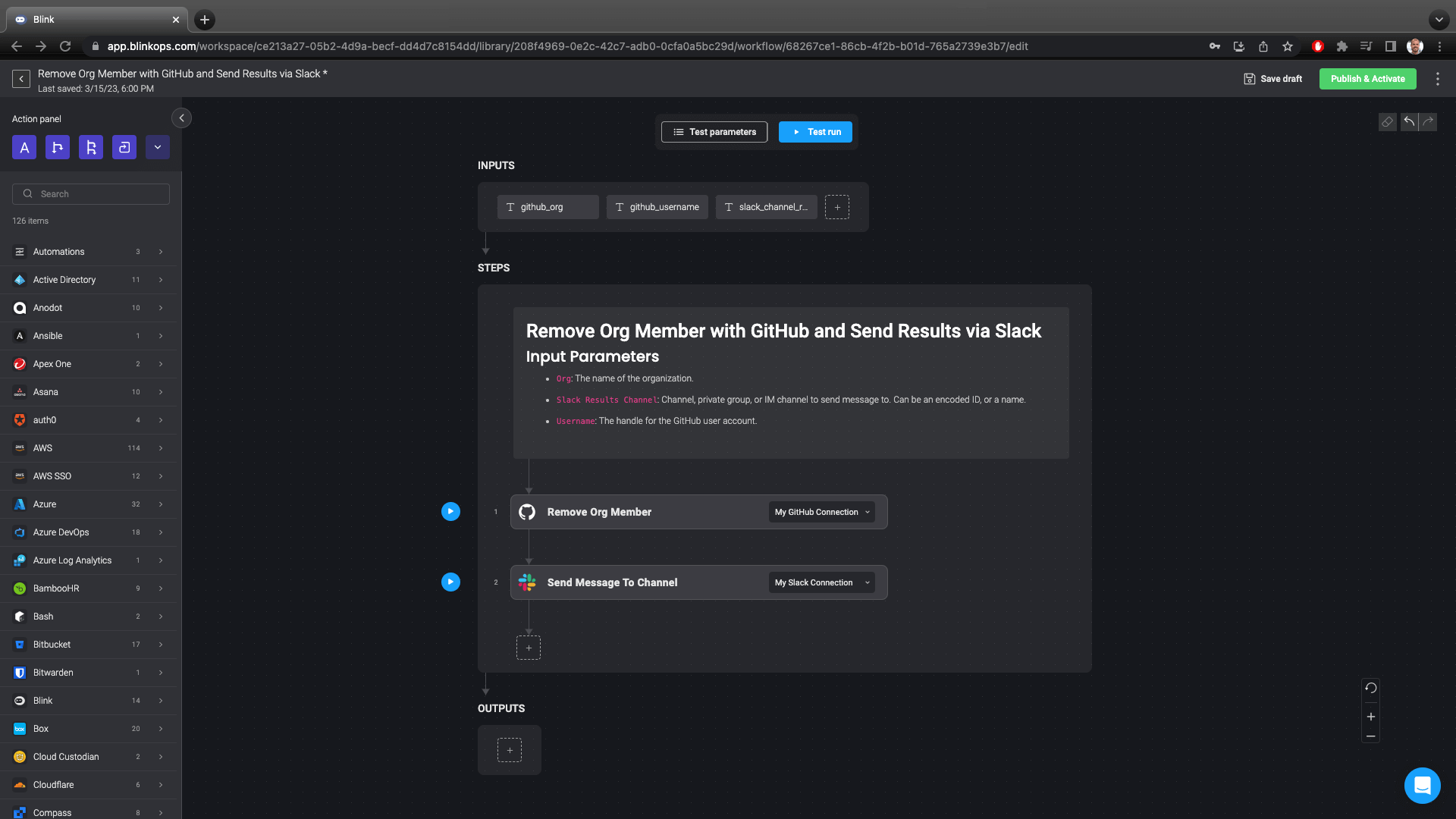Screen dimensions: 1456x819
Task: Select the third purple flow-control icon in Action panel
Action: 91,147
